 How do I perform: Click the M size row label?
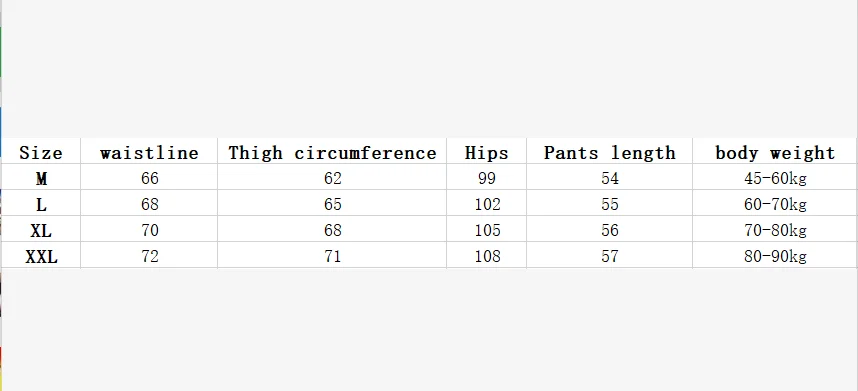point(41,179)
